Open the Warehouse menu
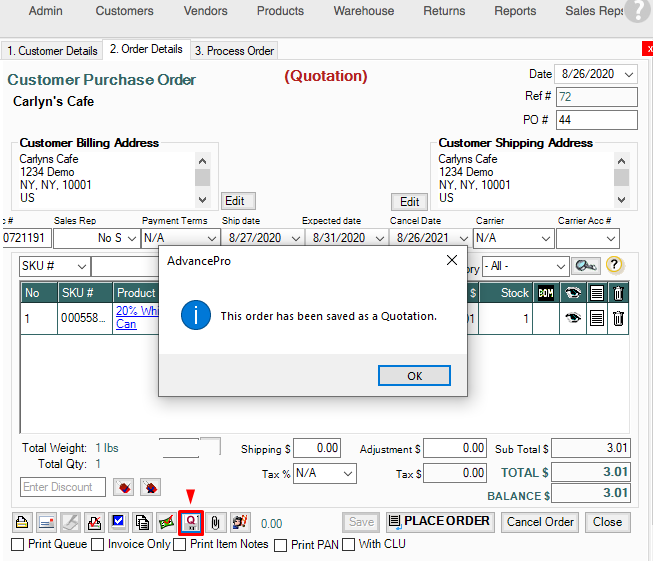Image resolution: width=653 pixels, height=561 pixels. [363, 11]
